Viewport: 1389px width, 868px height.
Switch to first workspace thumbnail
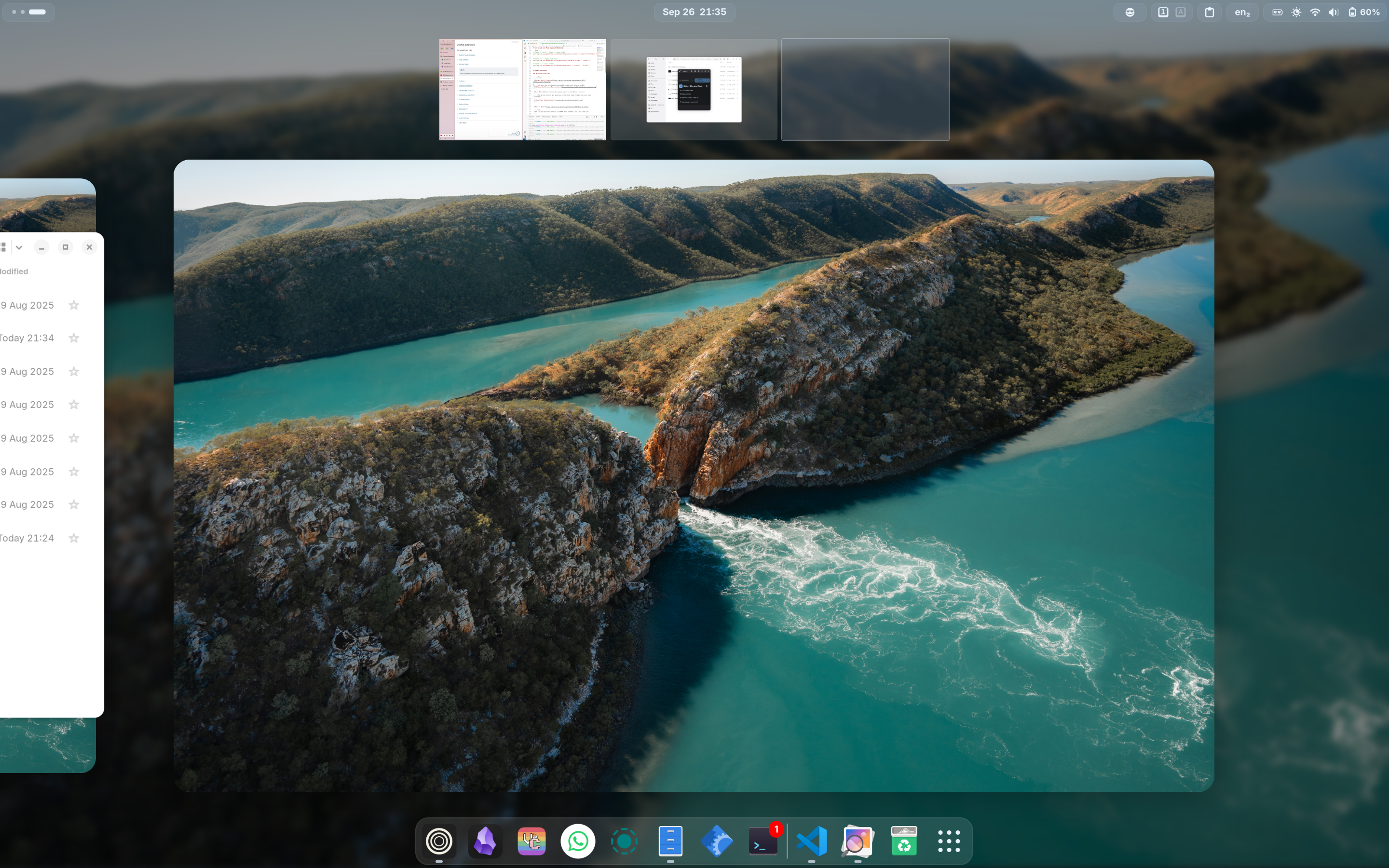(522, 90)
